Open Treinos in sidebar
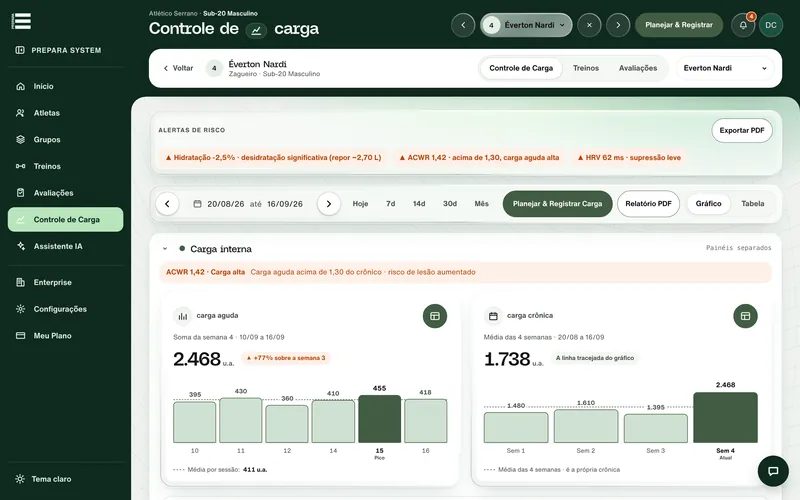The image size is (800, 500). [65, 166]
